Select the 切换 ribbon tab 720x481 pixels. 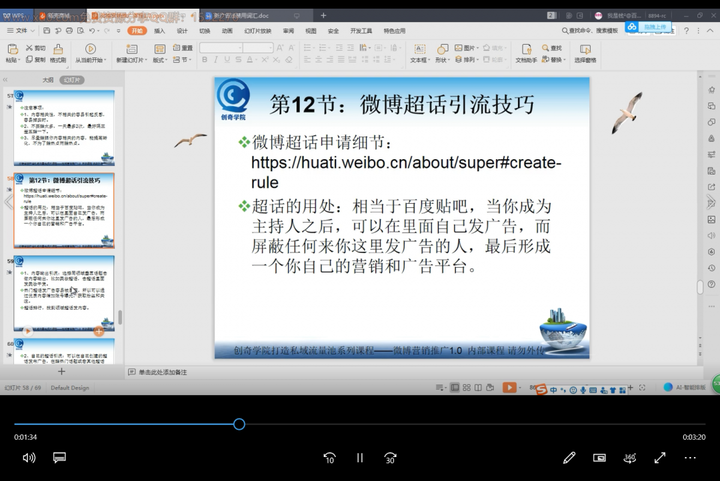pyautogui.click(x=205, y=31)
